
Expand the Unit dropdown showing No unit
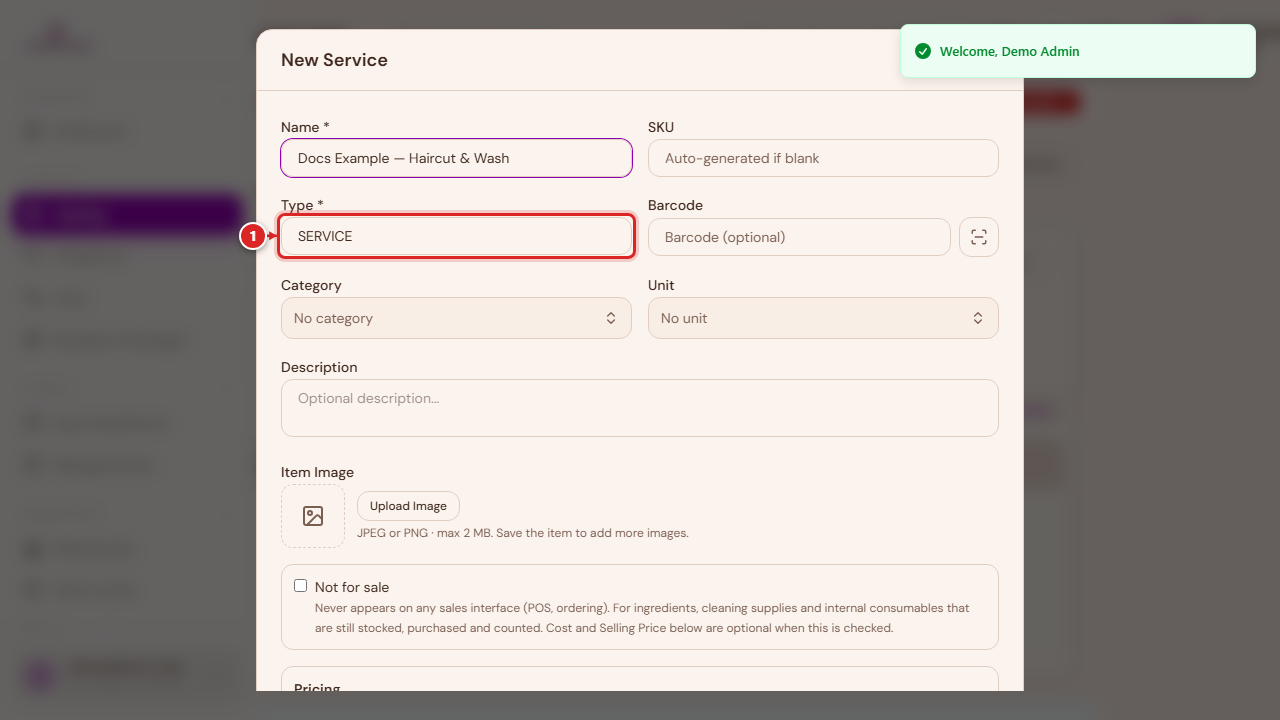point(823,318)
